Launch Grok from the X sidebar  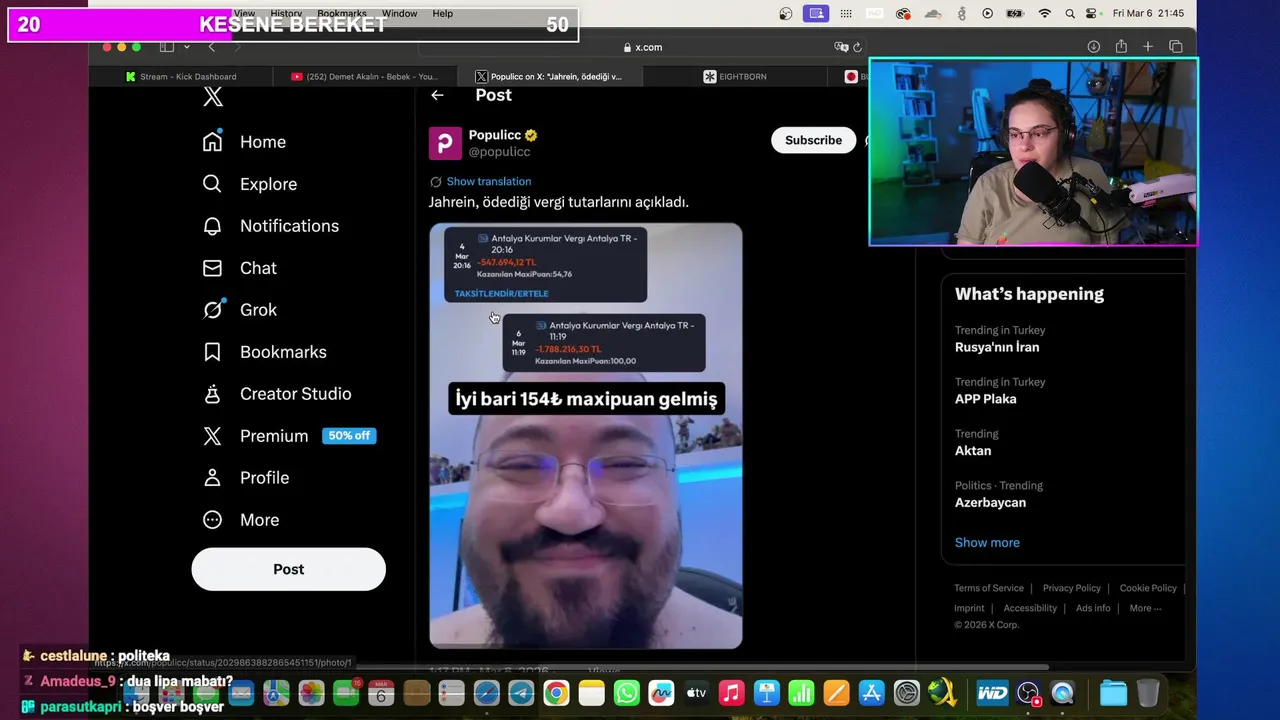[239, 310]
